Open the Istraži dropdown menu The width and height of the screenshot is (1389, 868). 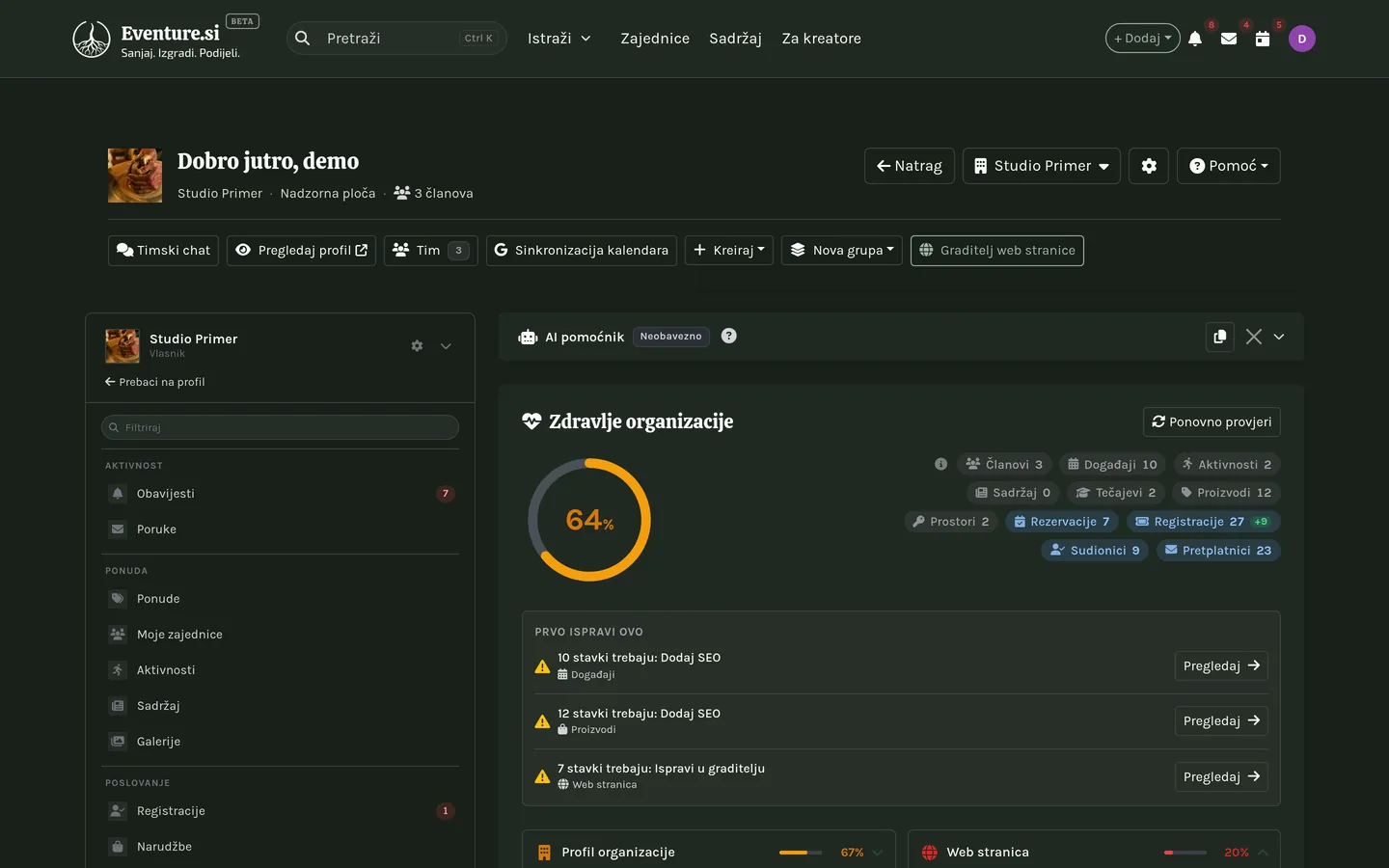click(x=559, y=39)
